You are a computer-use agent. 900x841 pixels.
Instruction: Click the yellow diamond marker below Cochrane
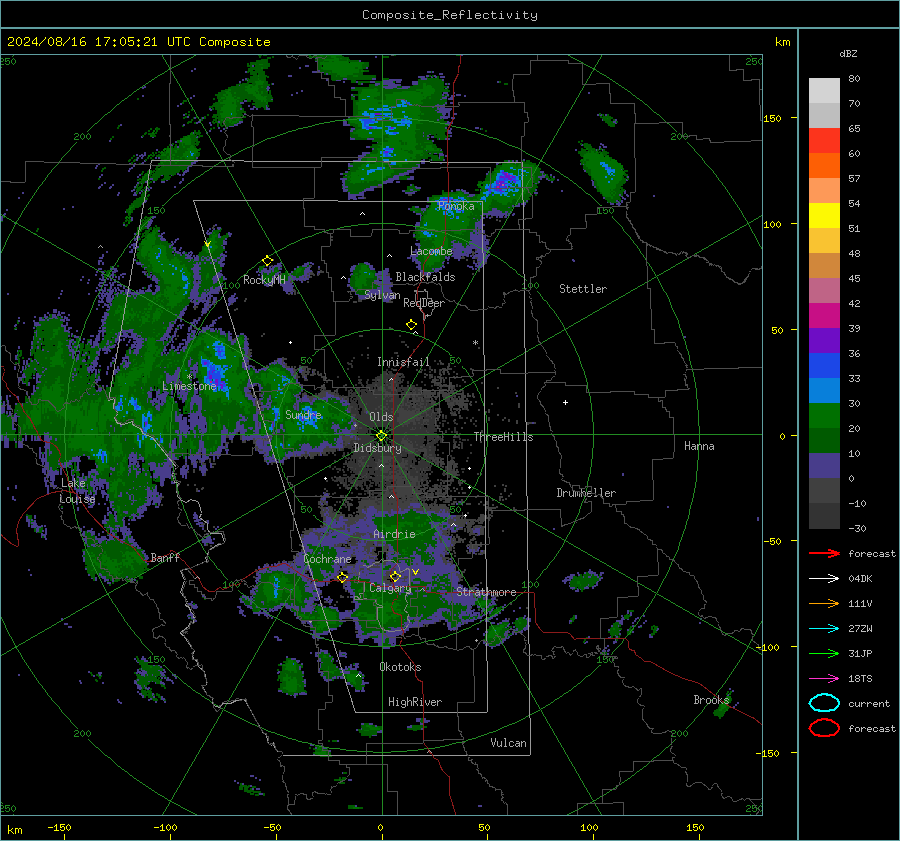[x=343, y=577]
